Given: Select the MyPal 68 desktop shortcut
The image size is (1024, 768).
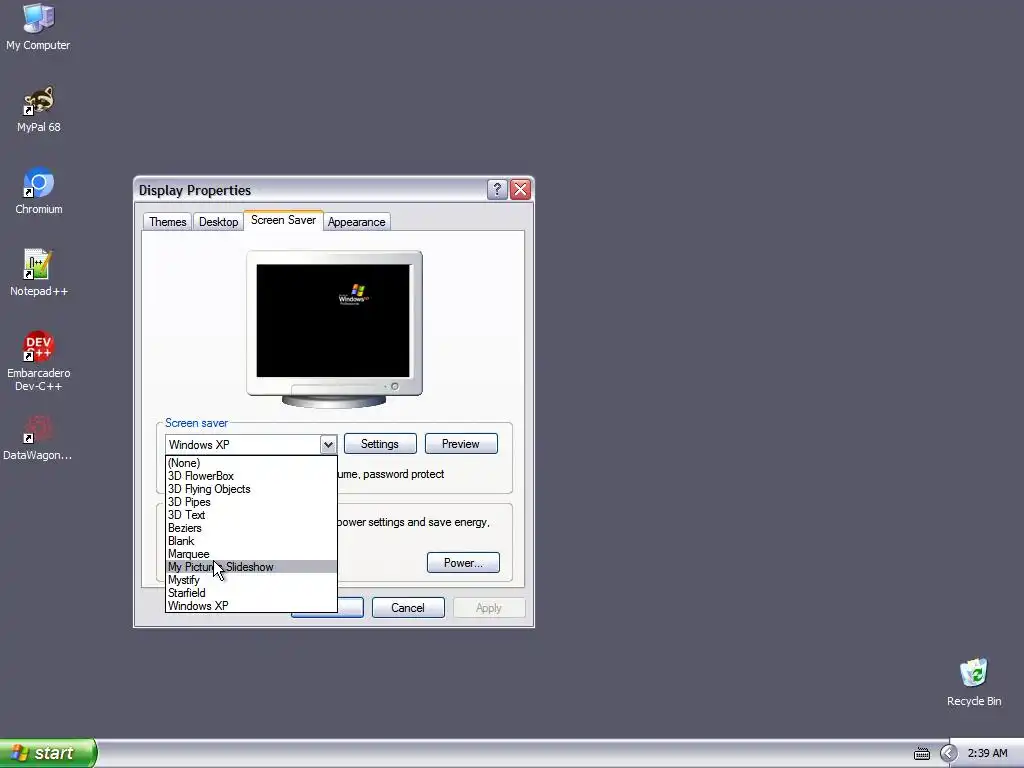Looking at the screenshot, I should point(39,110).
